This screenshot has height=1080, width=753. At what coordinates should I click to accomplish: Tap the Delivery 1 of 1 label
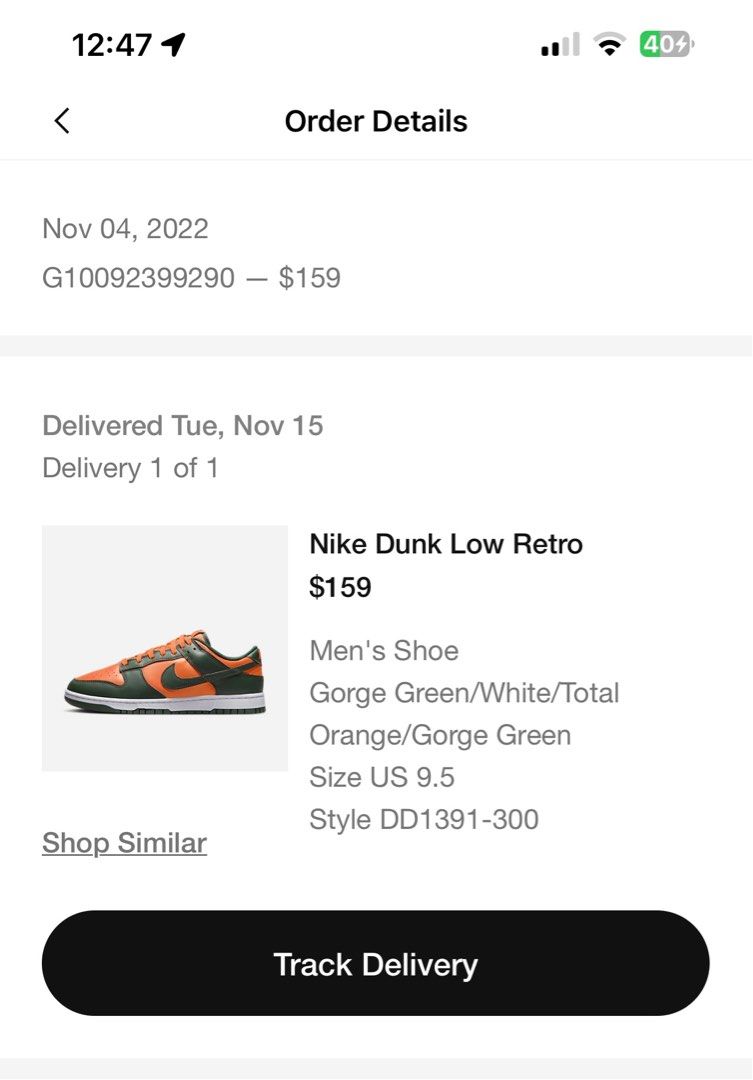pyautogui.click(x=130, y=468)
